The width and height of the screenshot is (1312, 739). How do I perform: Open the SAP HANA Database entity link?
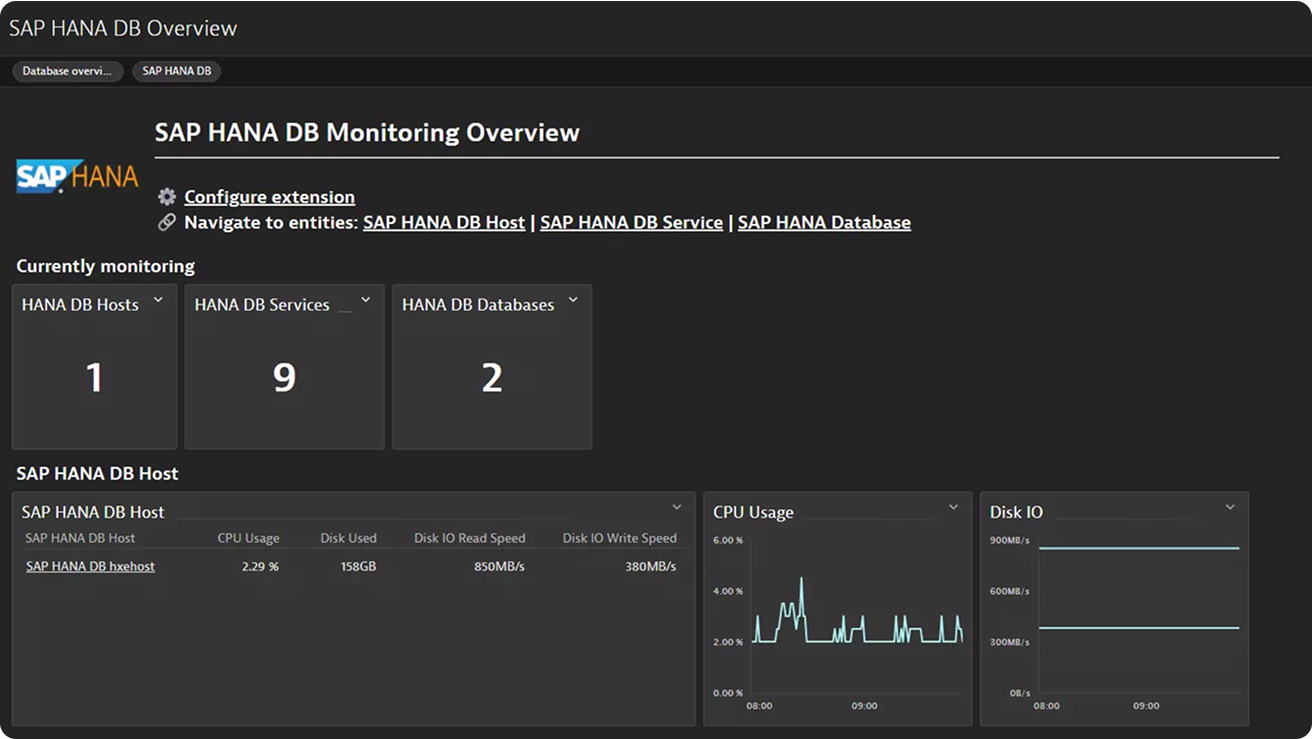tap(824, 222)
